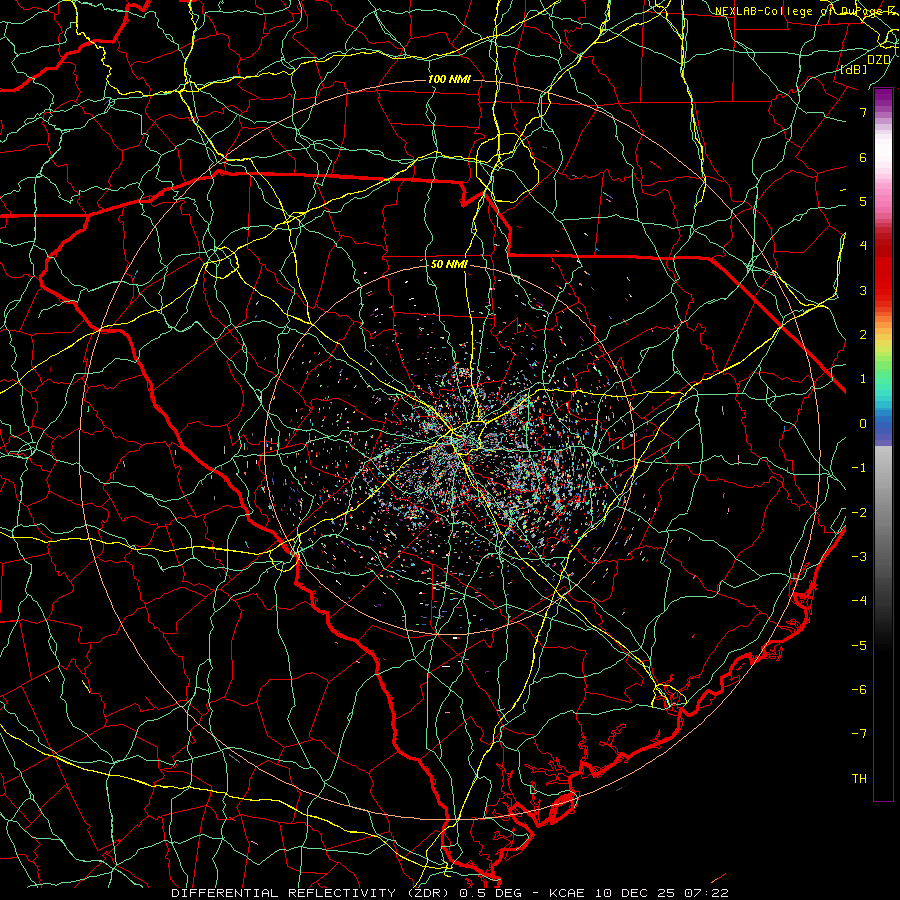This screenshot has width=900, height=900.
Task: Select the -7 dB tick label on legend
Action: (859, 734)
